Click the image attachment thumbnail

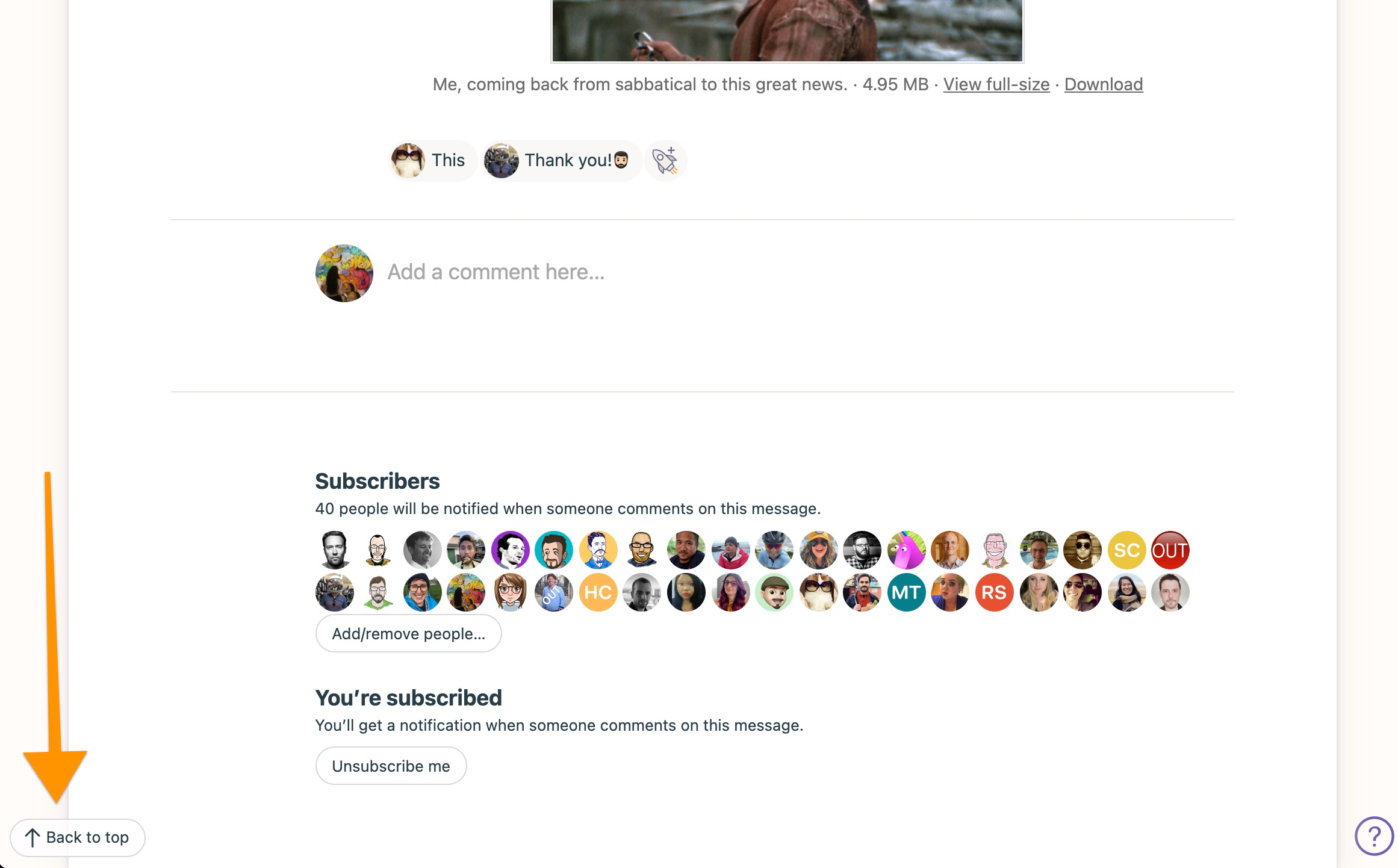(x=787, y=30)
